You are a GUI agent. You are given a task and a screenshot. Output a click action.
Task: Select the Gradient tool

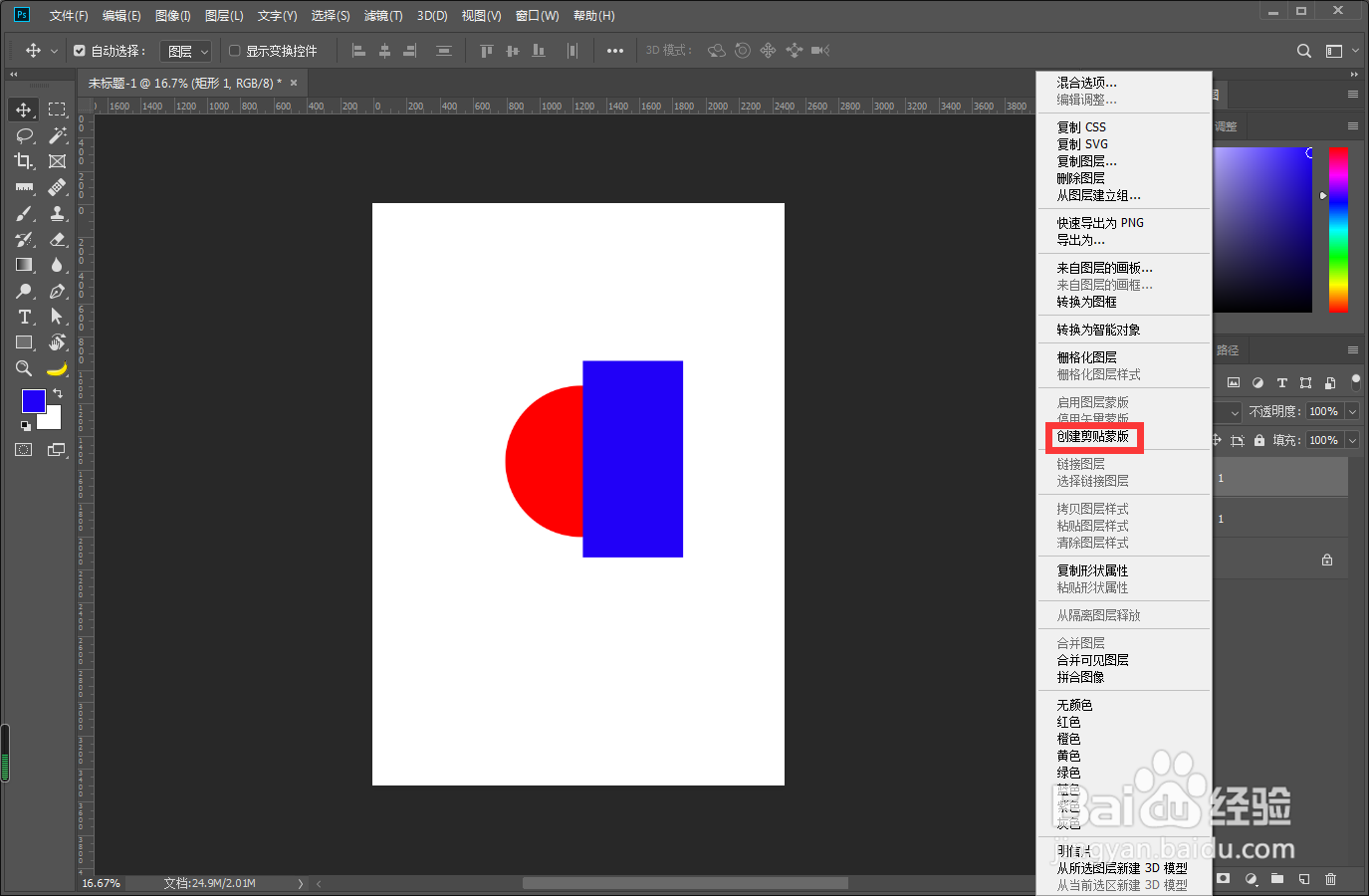coord(24,265)
